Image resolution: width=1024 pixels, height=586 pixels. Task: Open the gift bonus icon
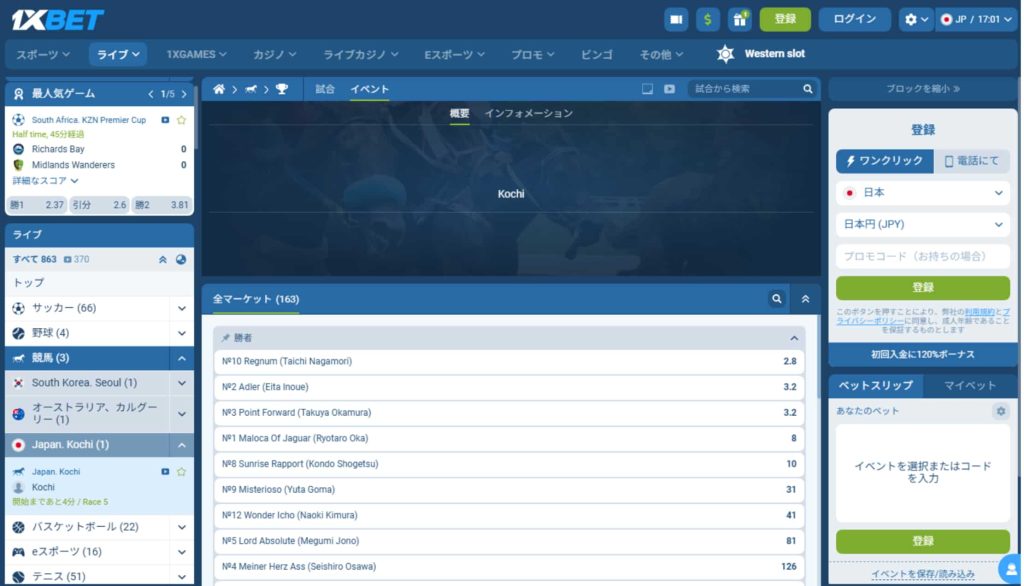[x=740, y=20]
